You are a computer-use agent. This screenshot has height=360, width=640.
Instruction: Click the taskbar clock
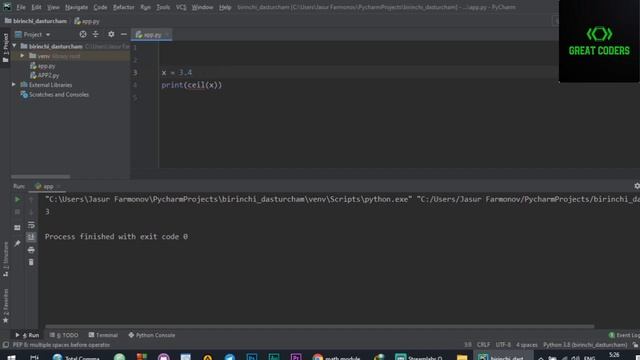615,356
